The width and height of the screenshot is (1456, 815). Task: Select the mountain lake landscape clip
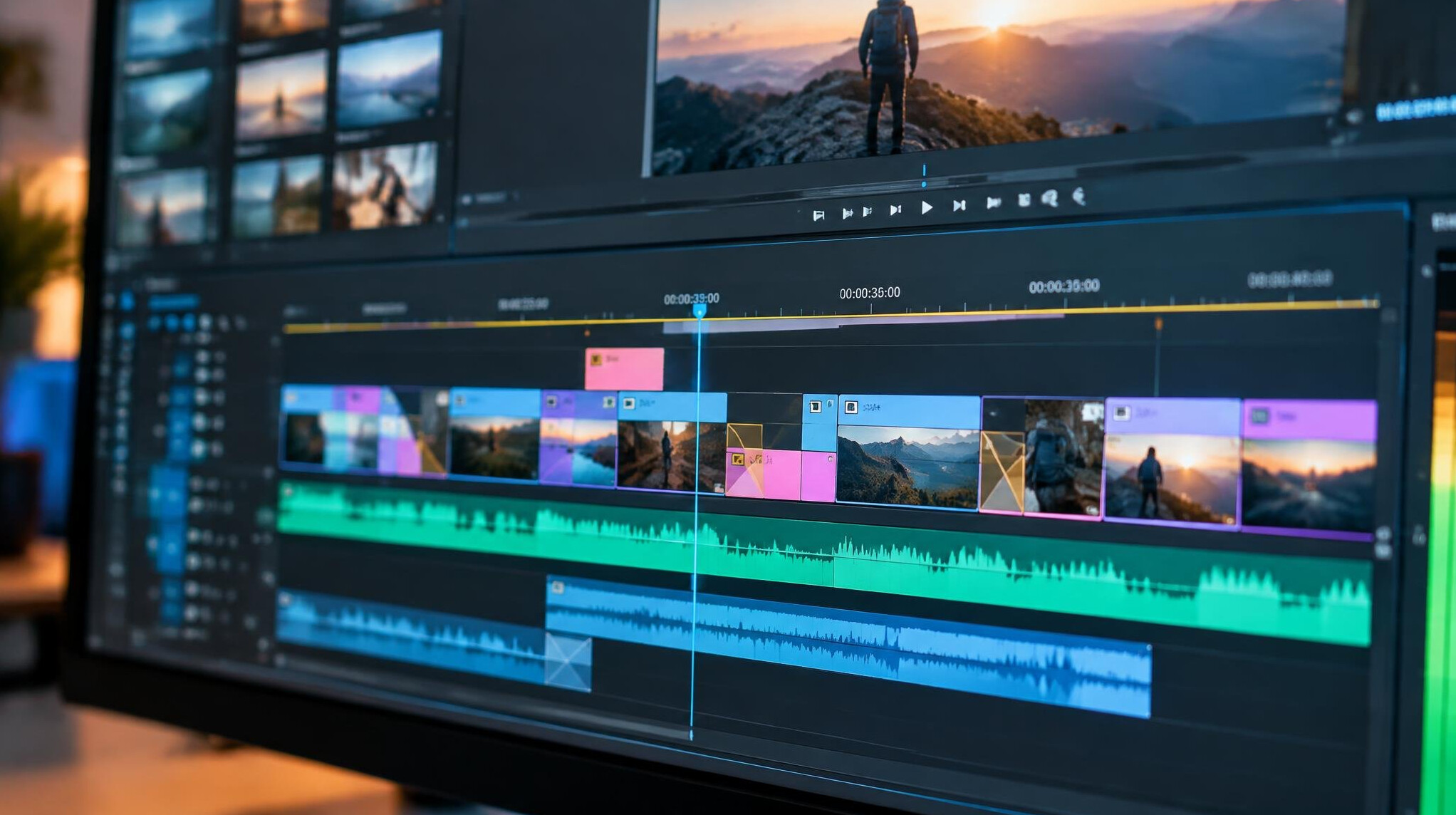909,453
